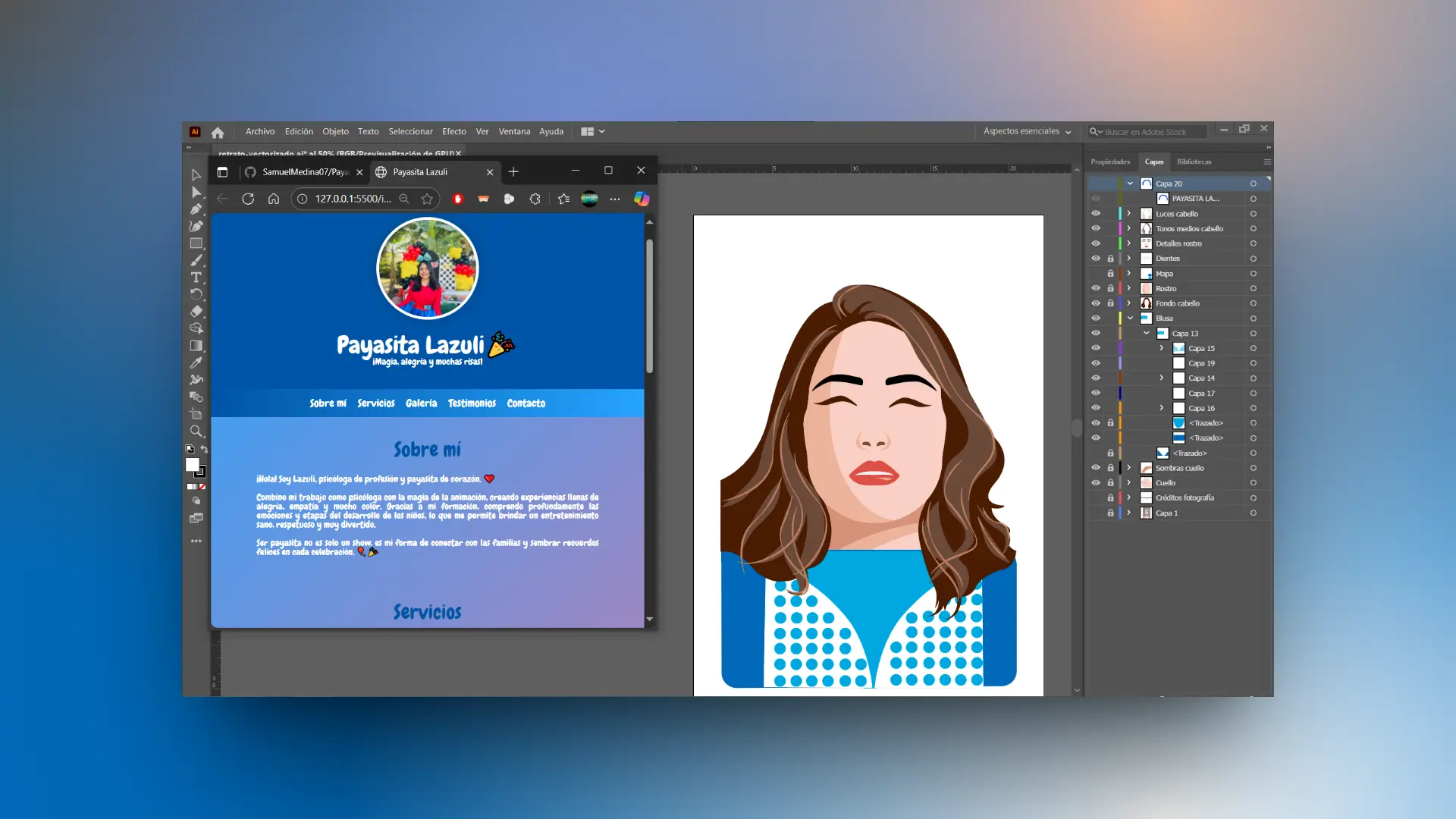Select the Pen tool
Screen dimensions: 1456x819
pos(196,208)
